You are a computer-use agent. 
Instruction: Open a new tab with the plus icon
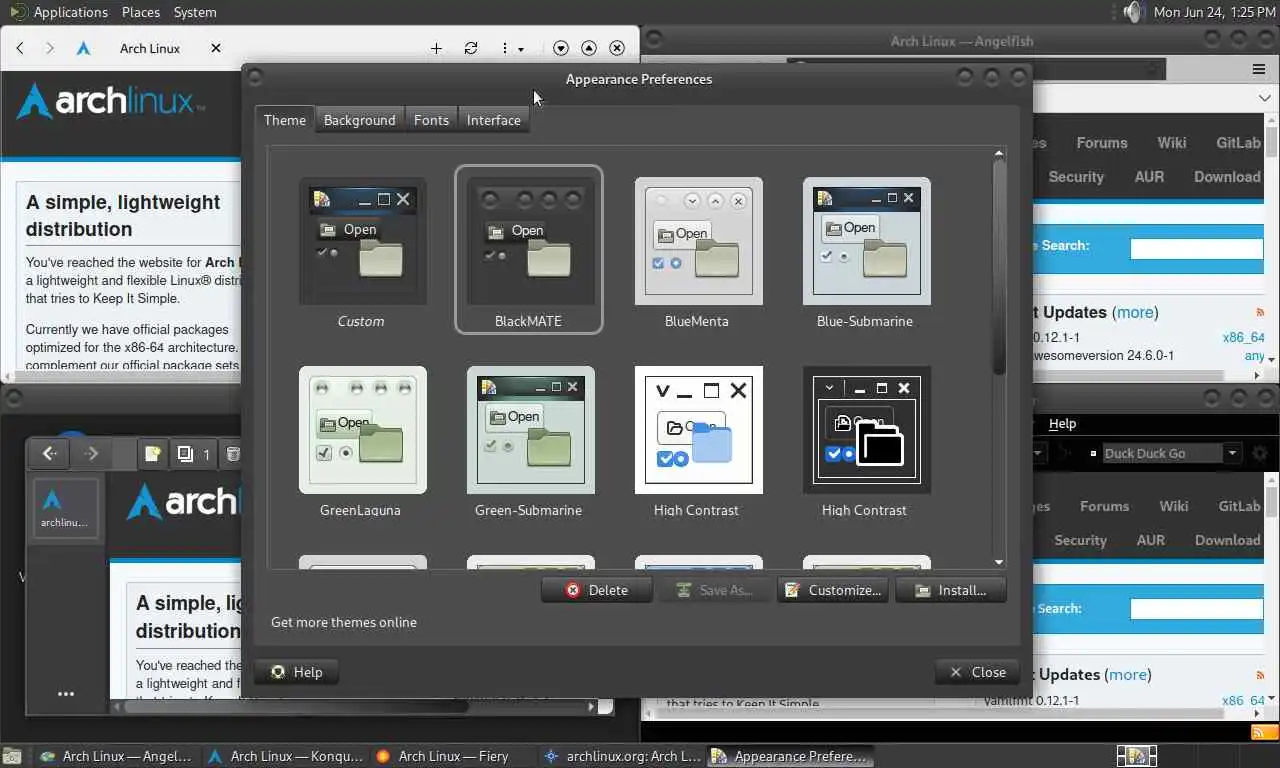(436, 48)
